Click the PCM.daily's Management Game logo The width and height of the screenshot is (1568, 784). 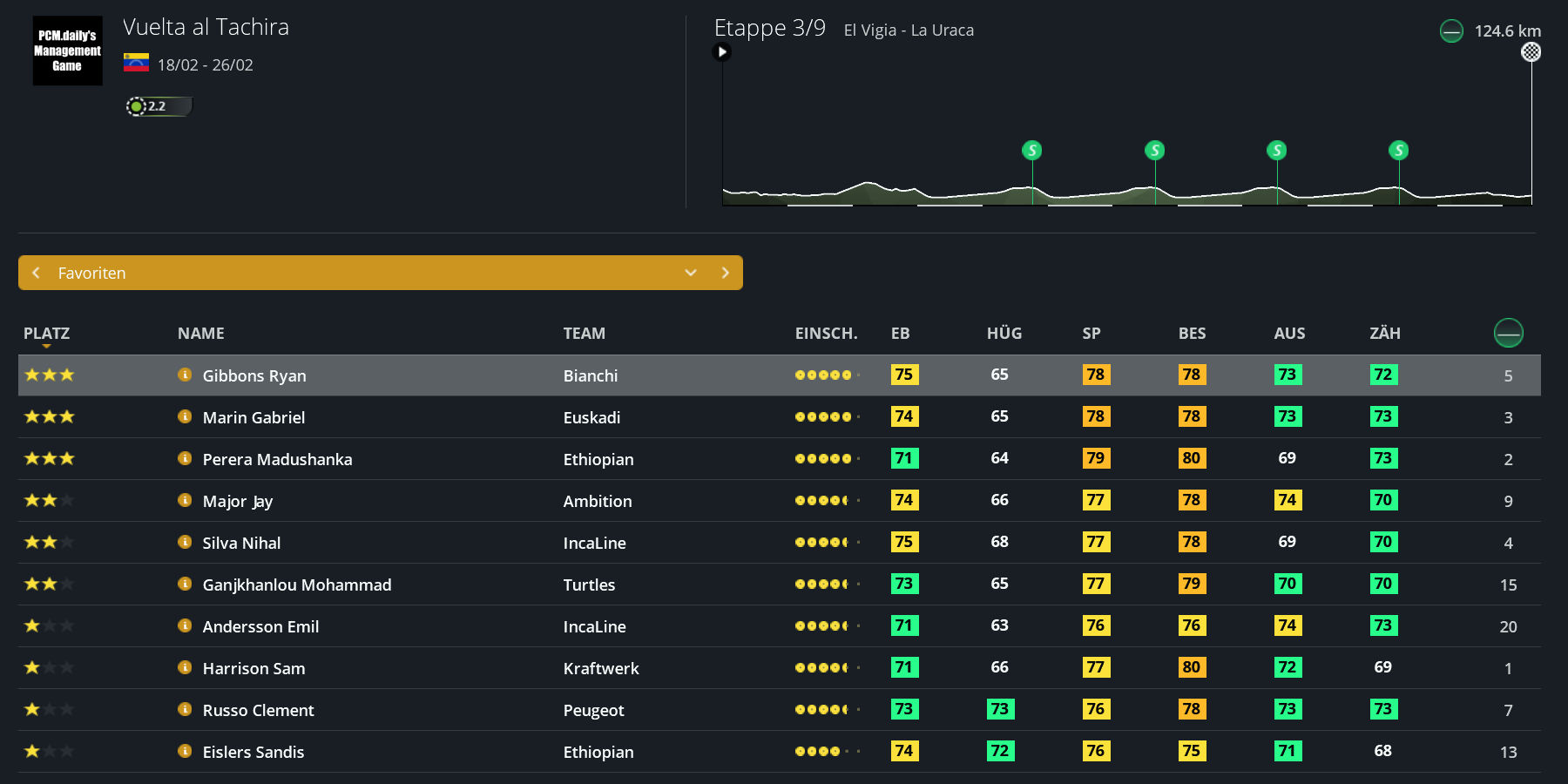click(x=67, y=51)
